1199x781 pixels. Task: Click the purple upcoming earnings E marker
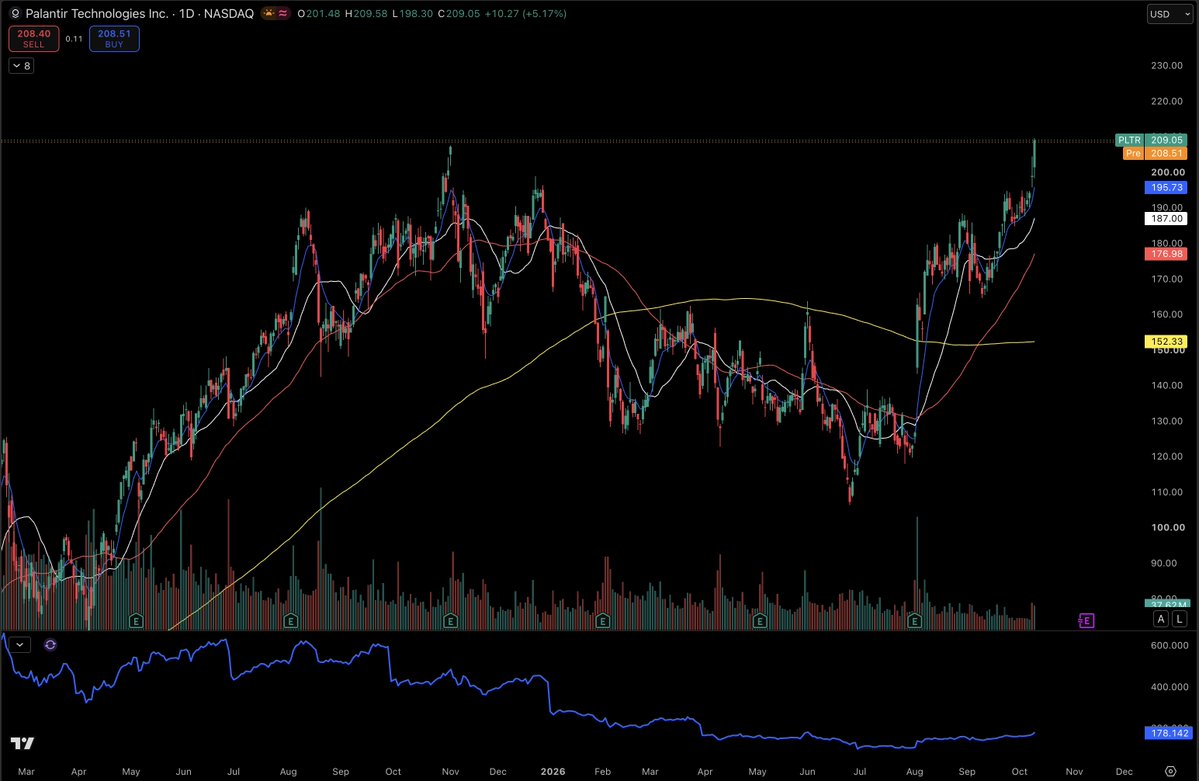tap(1086, 620)
